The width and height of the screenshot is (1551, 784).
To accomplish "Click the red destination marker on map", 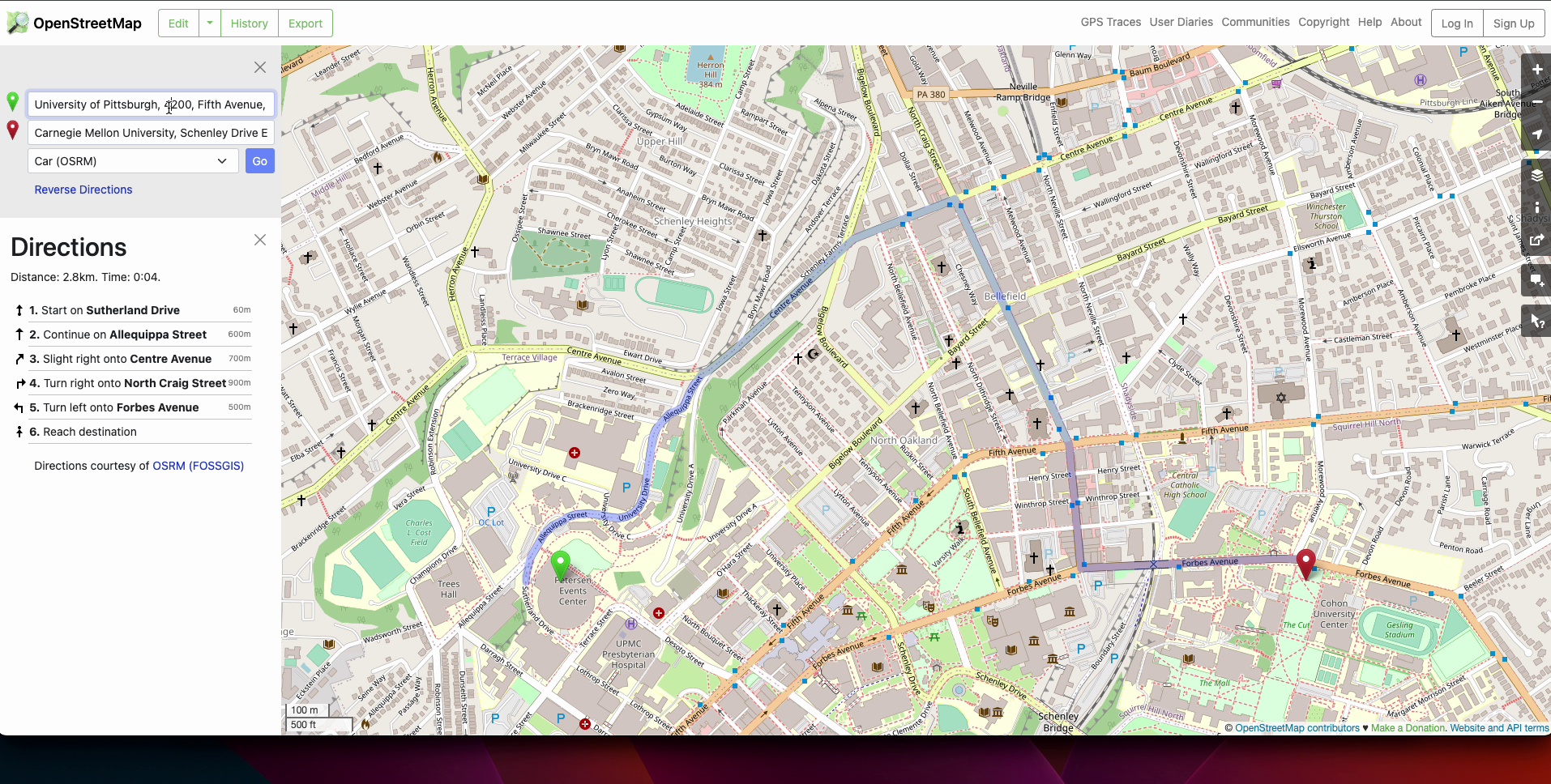I will (1305, 562).
